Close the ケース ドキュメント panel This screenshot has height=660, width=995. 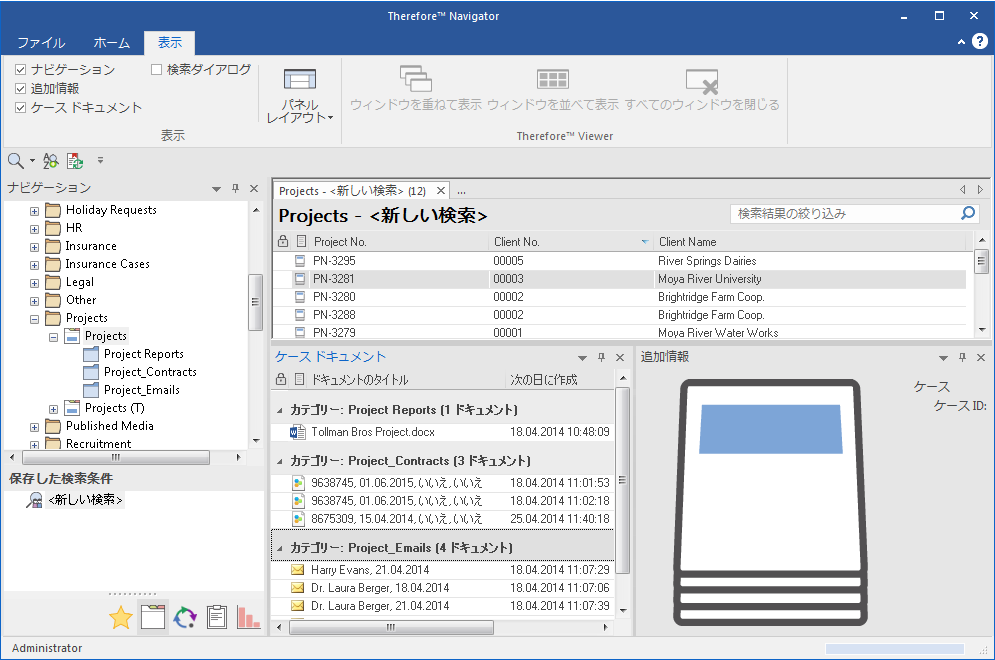click(x=620, y=357)
